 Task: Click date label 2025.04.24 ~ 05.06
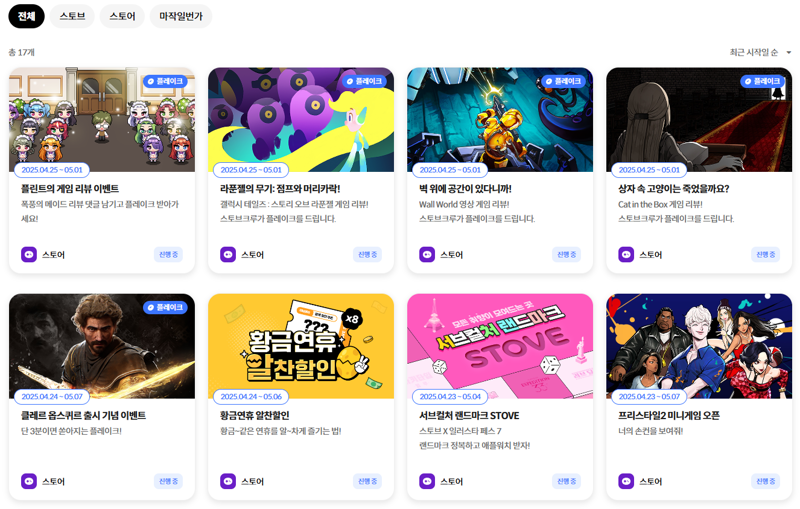click(x=251, y=396)
